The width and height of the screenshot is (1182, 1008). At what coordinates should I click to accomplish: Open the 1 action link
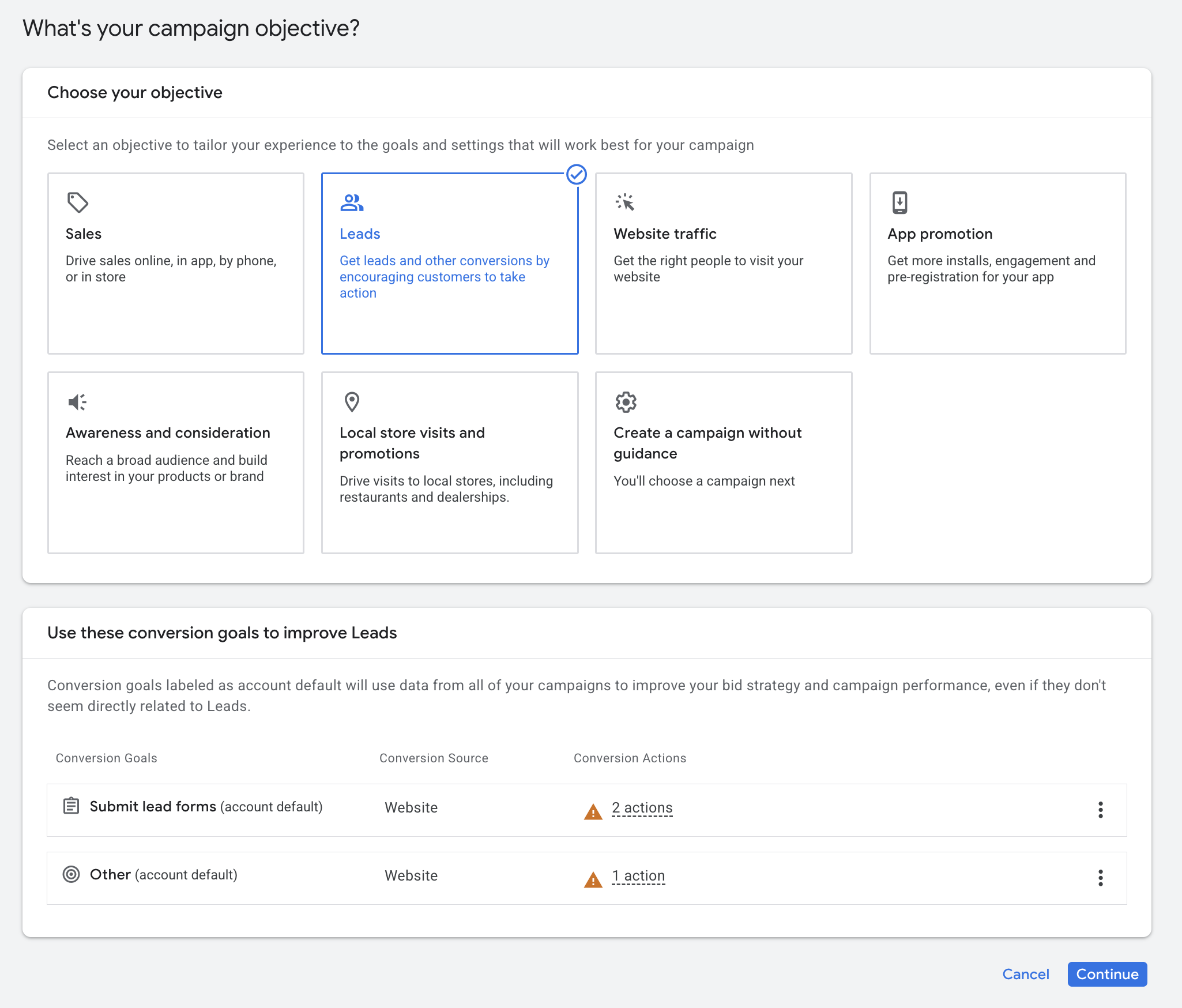pos(638,876)
